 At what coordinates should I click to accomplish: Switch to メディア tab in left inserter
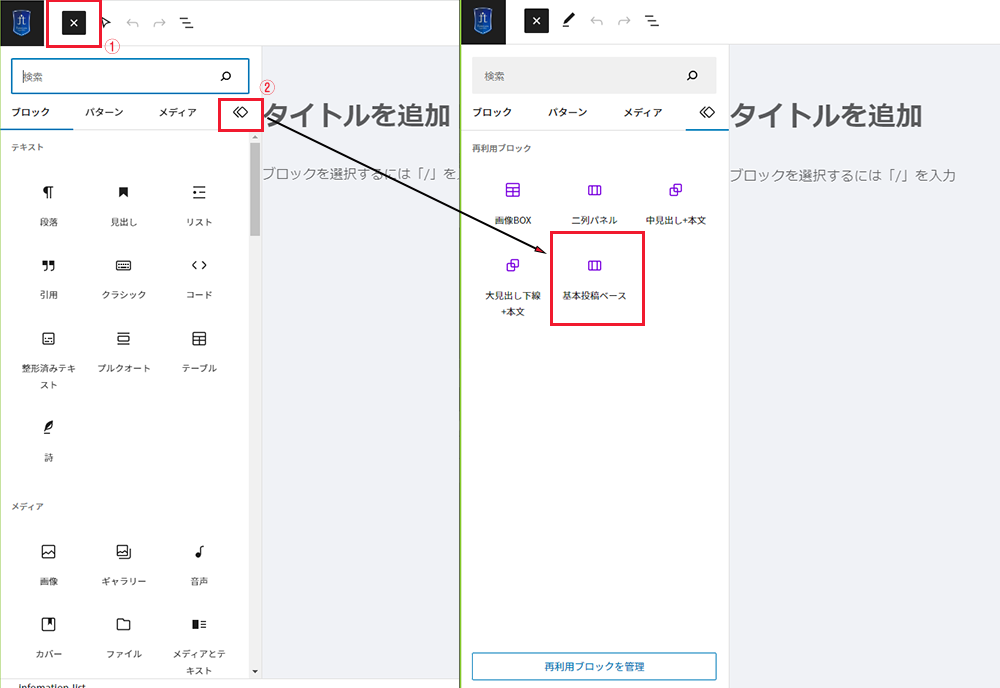[x=177, y=112]
